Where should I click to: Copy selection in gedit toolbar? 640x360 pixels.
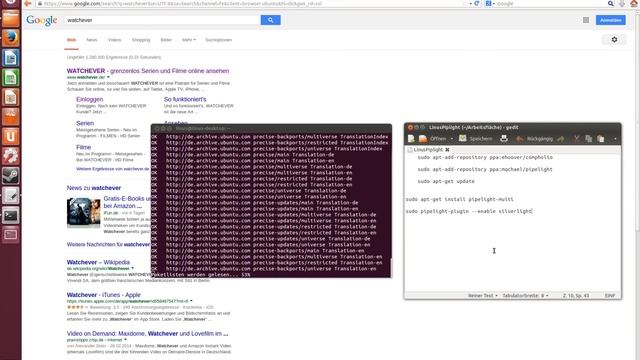(x=589, y=139)
